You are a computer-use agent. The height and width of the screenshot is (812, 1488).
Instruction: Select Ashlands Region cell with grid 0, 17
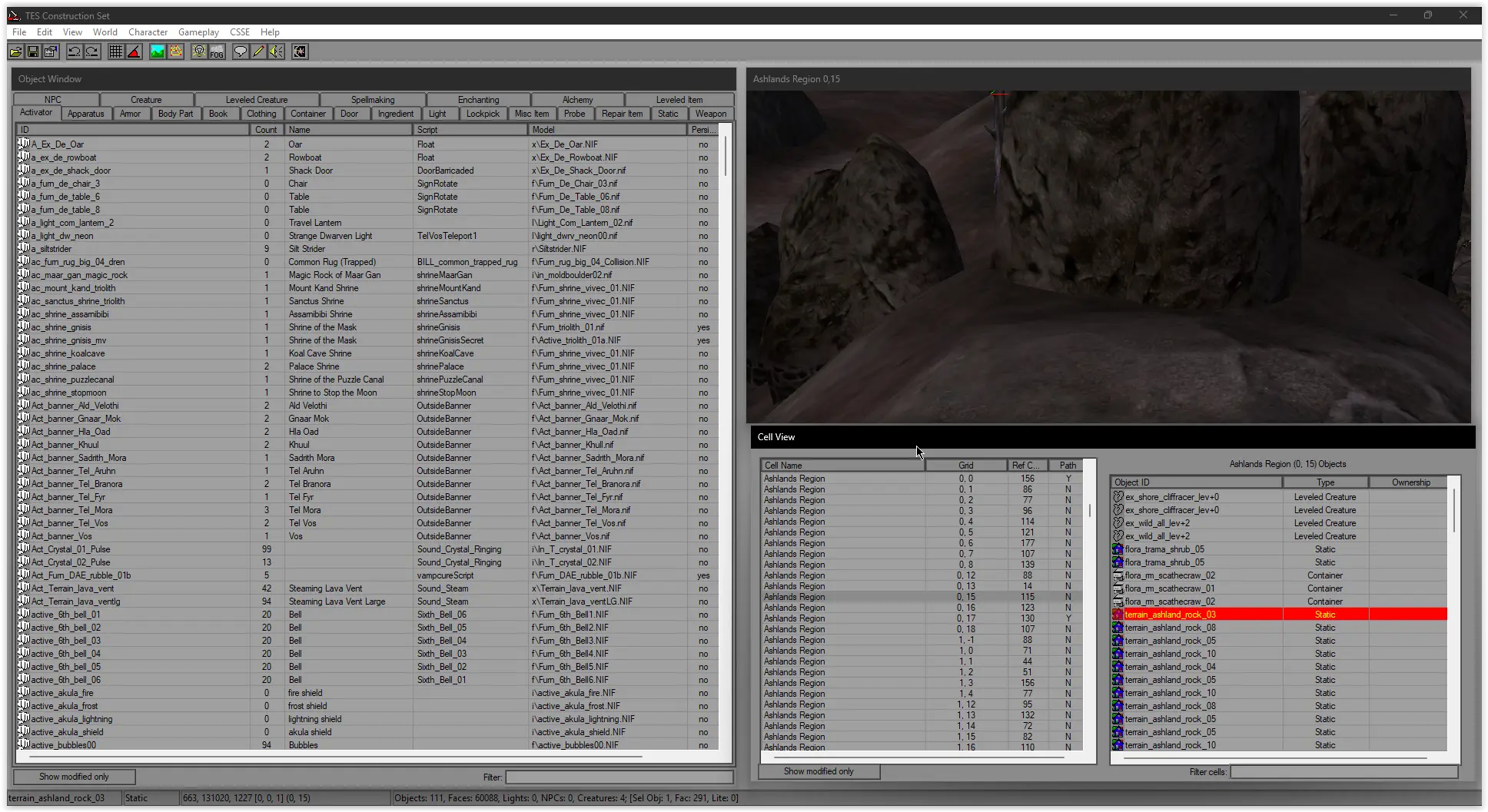coord(922,618)
